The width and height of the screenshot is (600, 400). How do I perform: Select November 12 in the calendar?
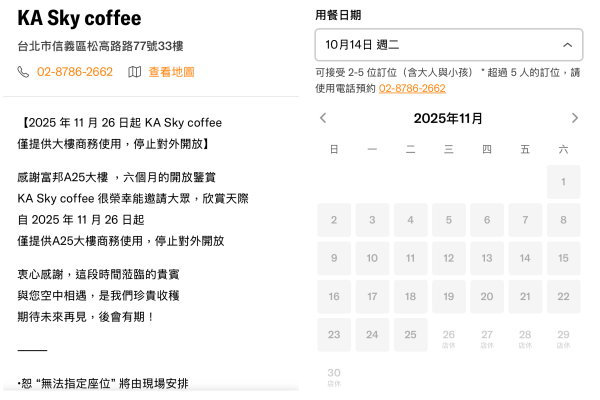click(449, 258)
